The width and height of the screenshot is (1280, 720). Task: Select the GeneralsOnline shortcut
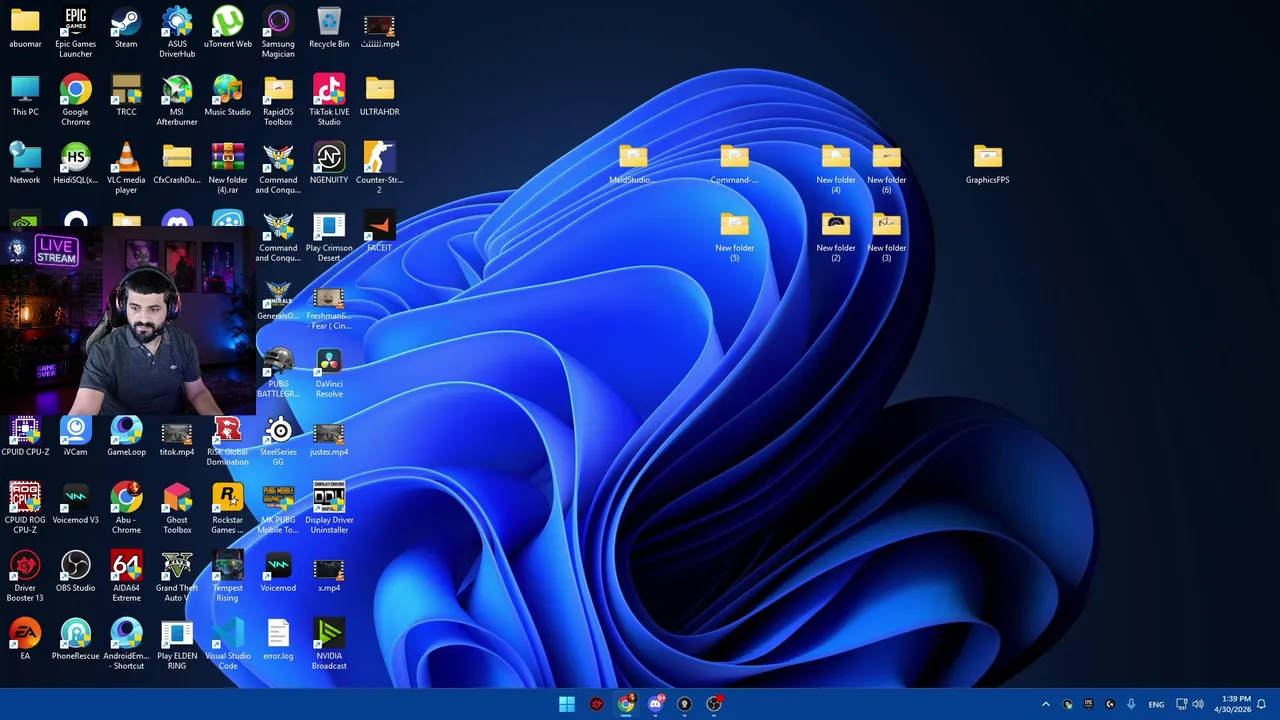point(278,301)
